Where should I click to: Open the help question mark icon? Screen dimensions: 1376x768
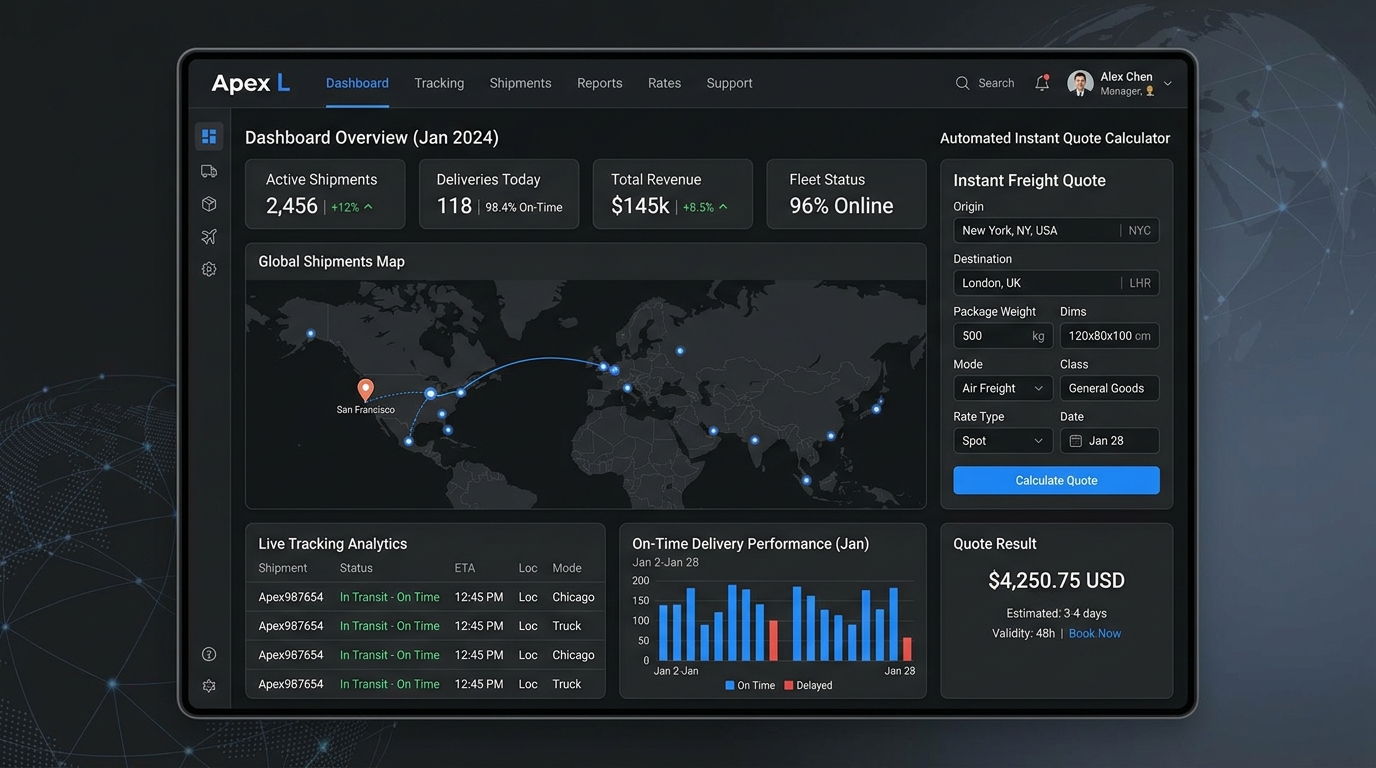coord(209,654)
